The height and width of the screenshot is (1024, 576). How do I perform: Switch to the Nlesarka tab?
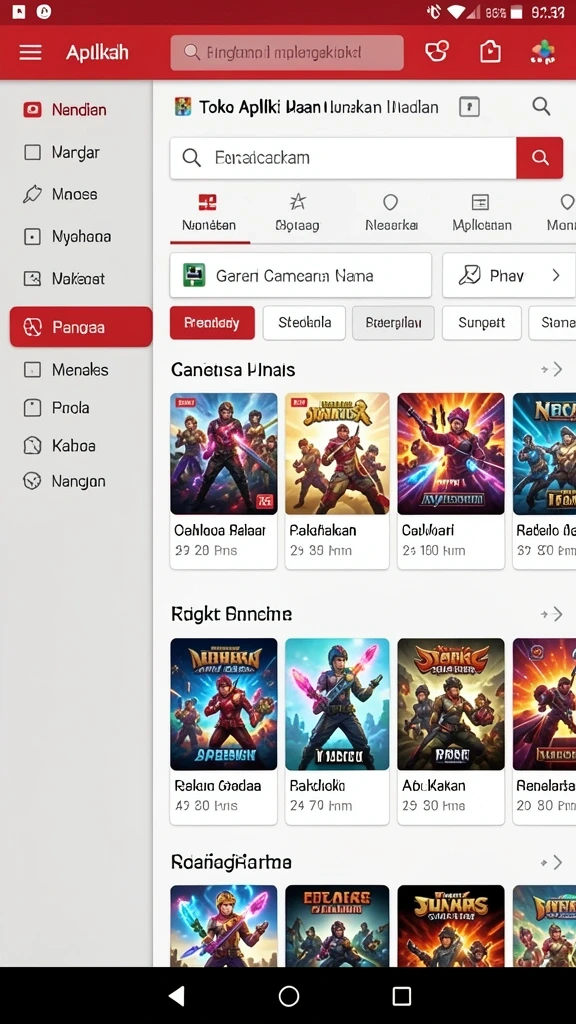tap(391, 213)
